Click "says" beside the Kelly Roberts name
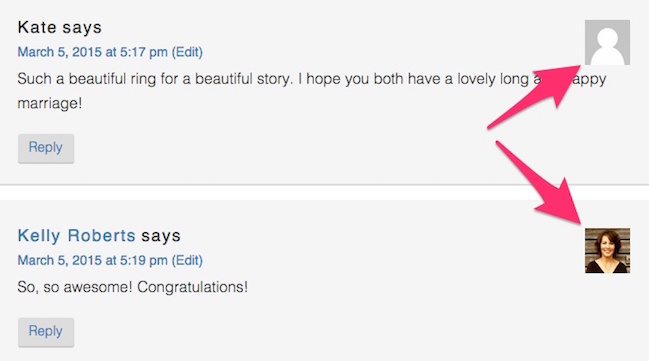 coord(161,236)
